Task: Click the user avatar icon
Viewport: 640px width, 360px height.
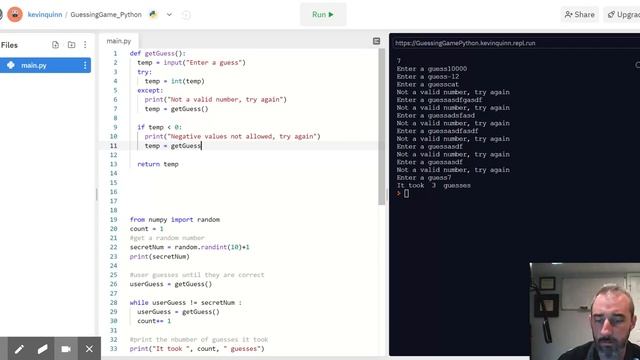Action: pyautogui.click(x=15, y=15)
